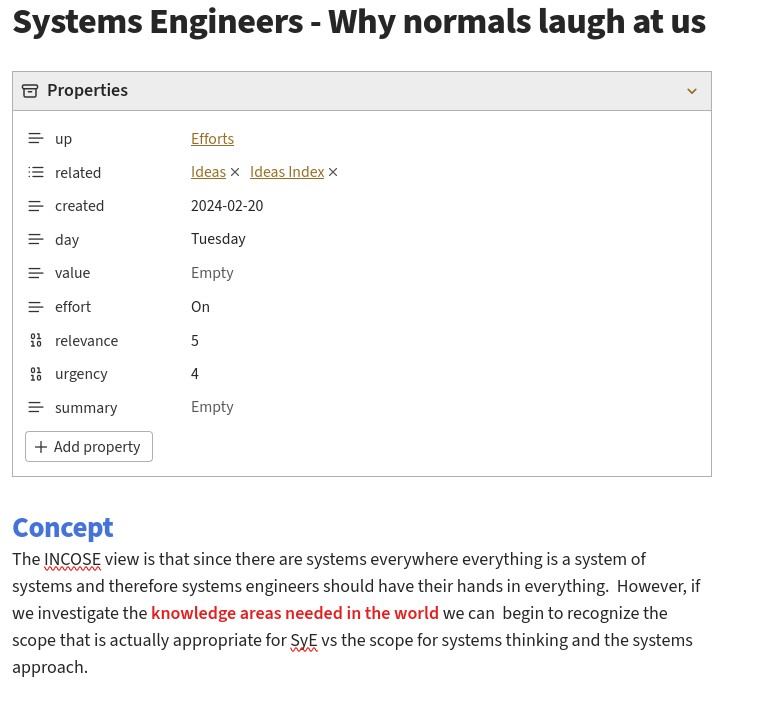Image resolution: width=766 pixels, height=704 pixels.
Task: Click the 'Concept' heading
Action: pos(62,527)
